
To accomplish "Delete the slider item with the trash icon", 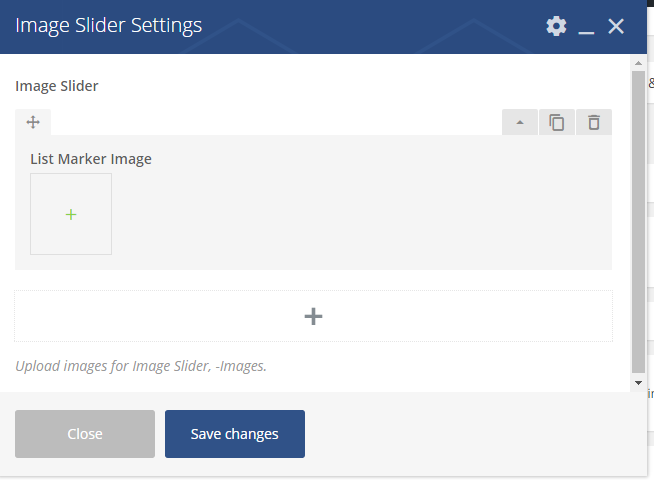I will click(x=594, y=122).
